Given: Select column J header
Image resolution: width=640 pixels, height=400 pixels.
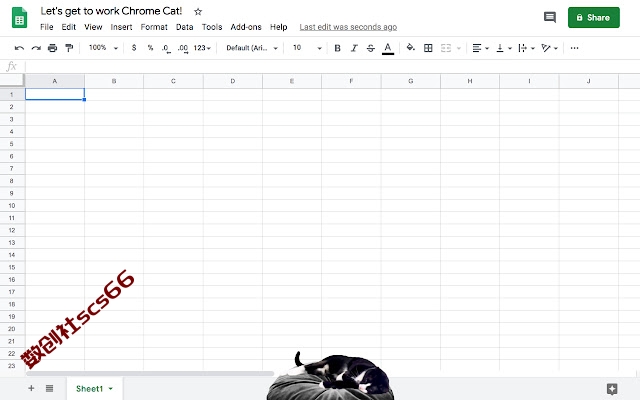Looking at the screenshot, I should coord(589,81).
